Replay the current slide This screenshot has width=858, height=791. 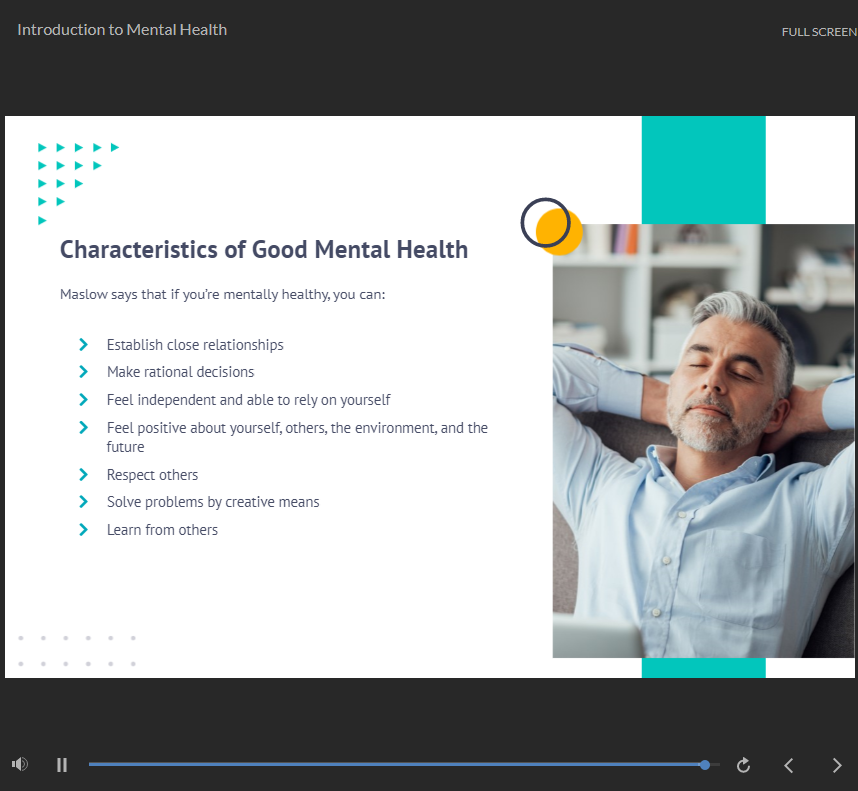pos(743,765)
